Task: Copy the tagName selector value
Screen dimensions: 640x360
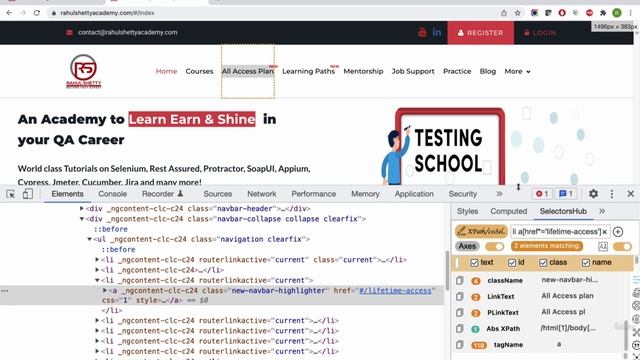Action: [460, 344]
